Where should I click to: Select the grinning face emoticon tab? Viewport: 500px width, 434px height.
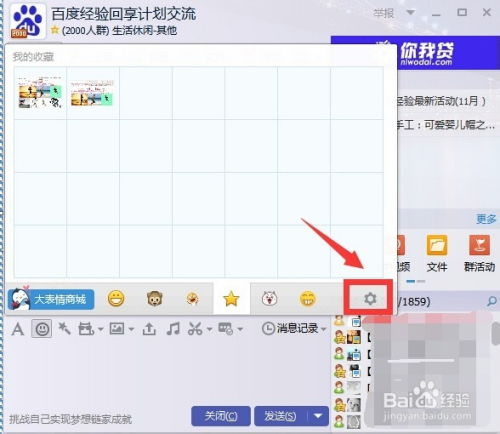click(308, 298)
